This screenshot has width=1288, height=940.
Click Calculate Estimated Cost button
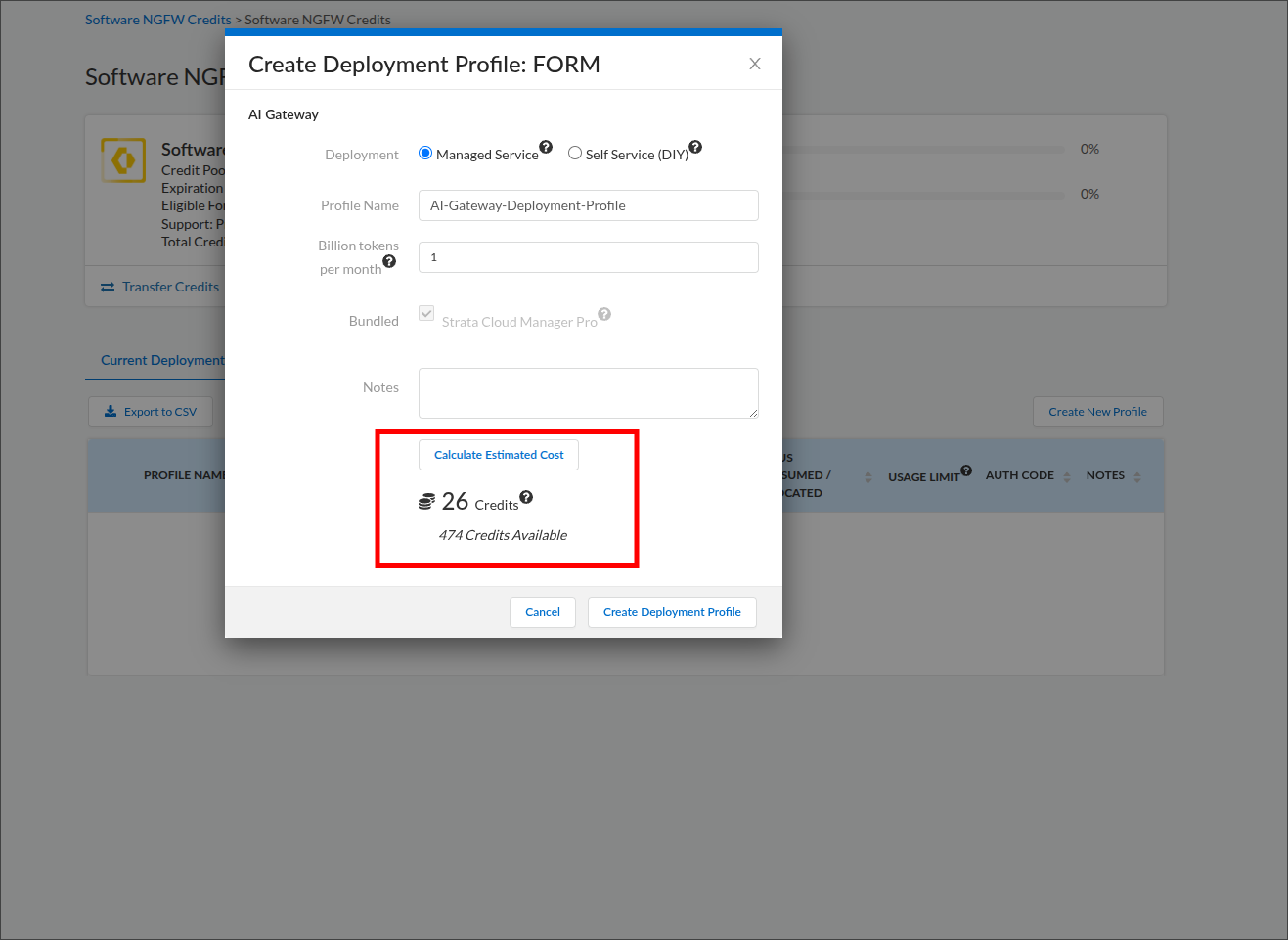(x=499, y=455)
